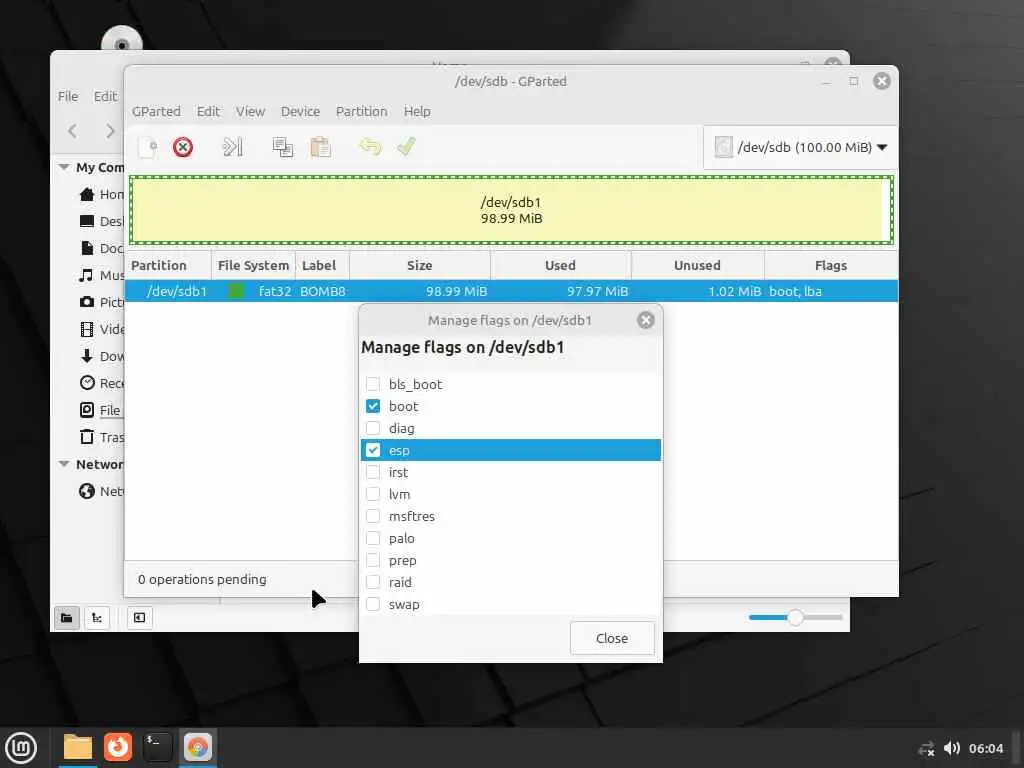Click the Used column header
Screen dimensions: 1024x768
(561, 265)
